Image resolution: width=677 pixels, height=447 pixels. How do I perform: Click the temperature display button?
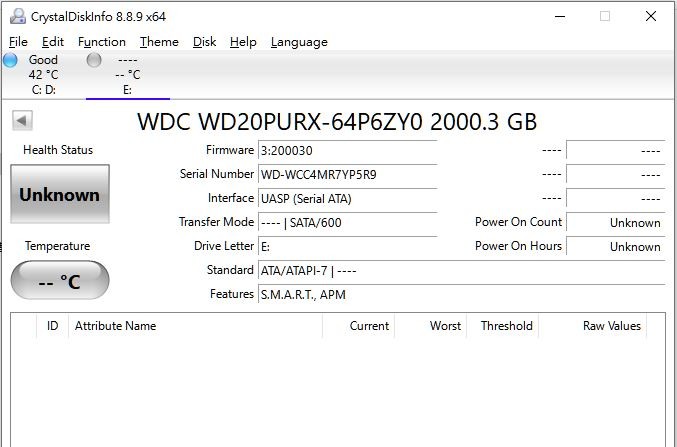click(x=60, y=280)
